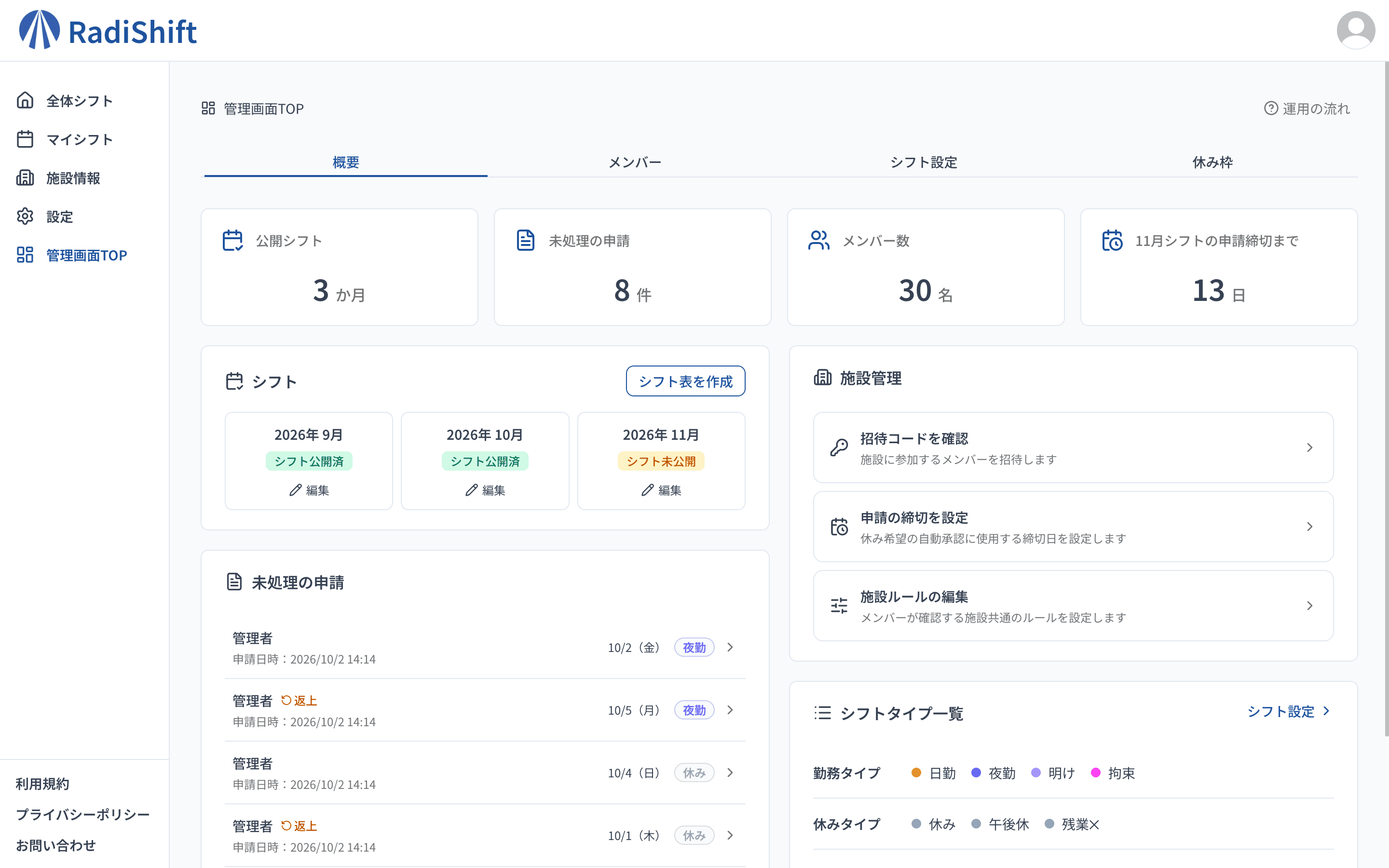Click the 返上 label on the 10/1（木） request
This screenshot has width=1389, height=868.
tap(299, 826)
